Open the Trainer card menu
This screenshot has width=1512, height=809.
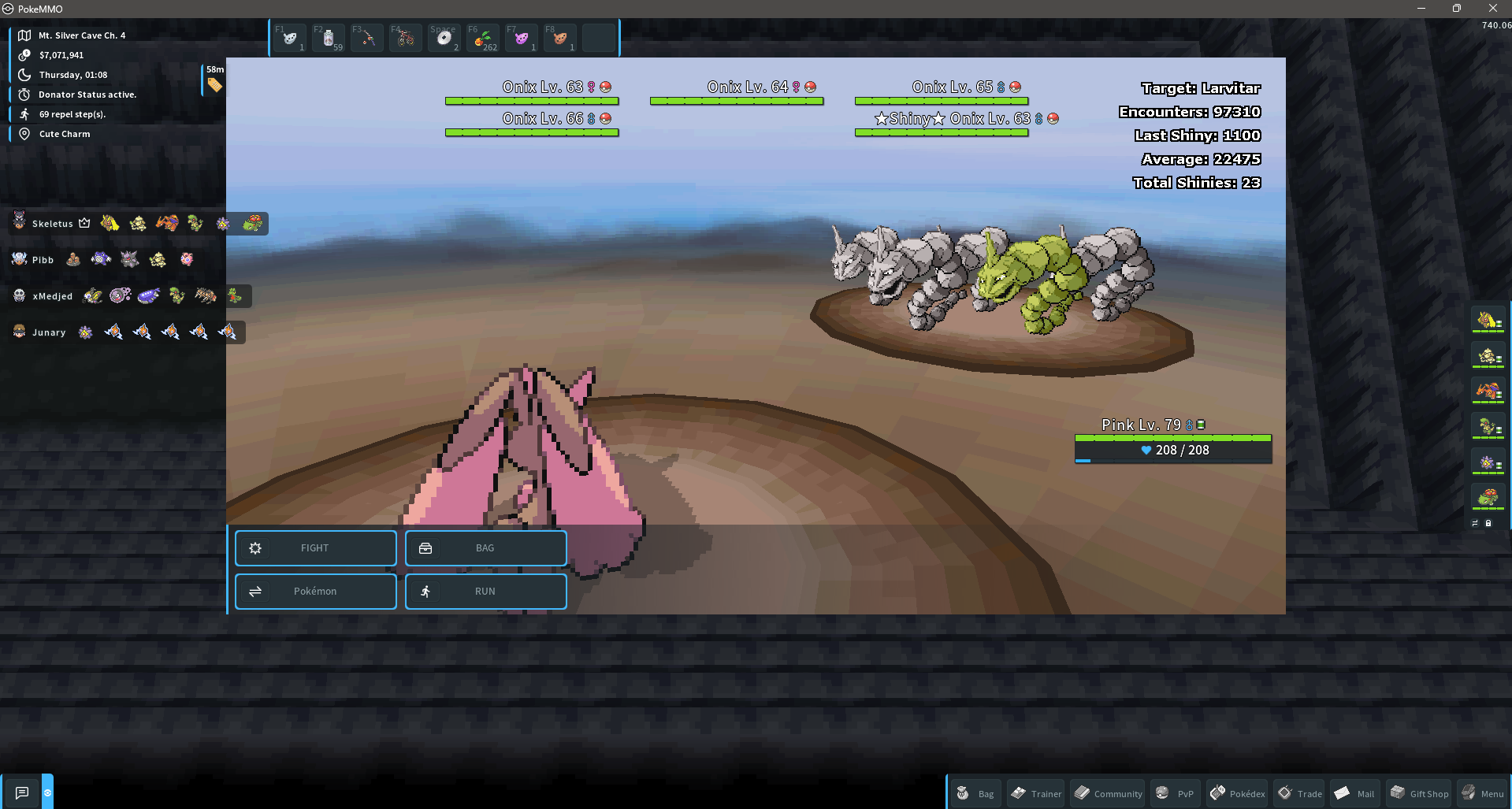[x=1036, y=793]
